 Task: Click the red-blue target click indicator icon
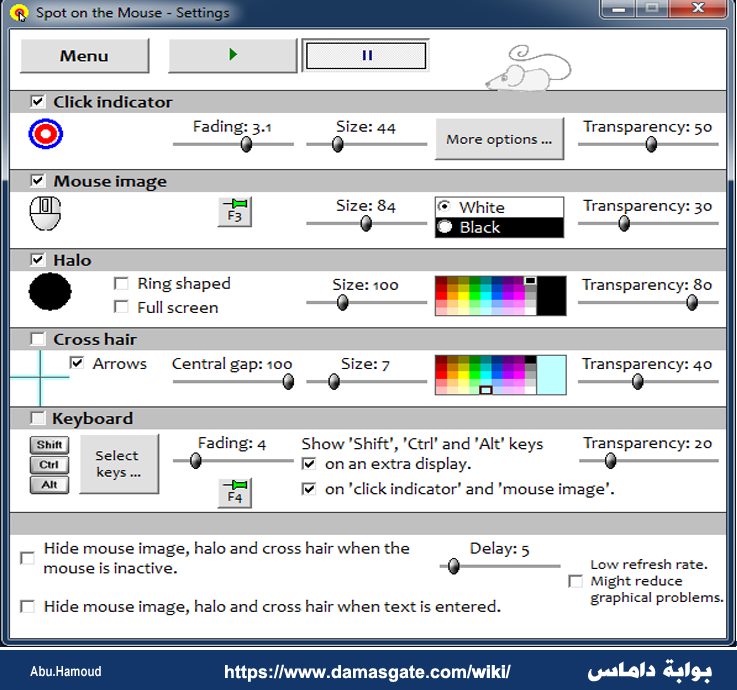[x=46, y=134]
